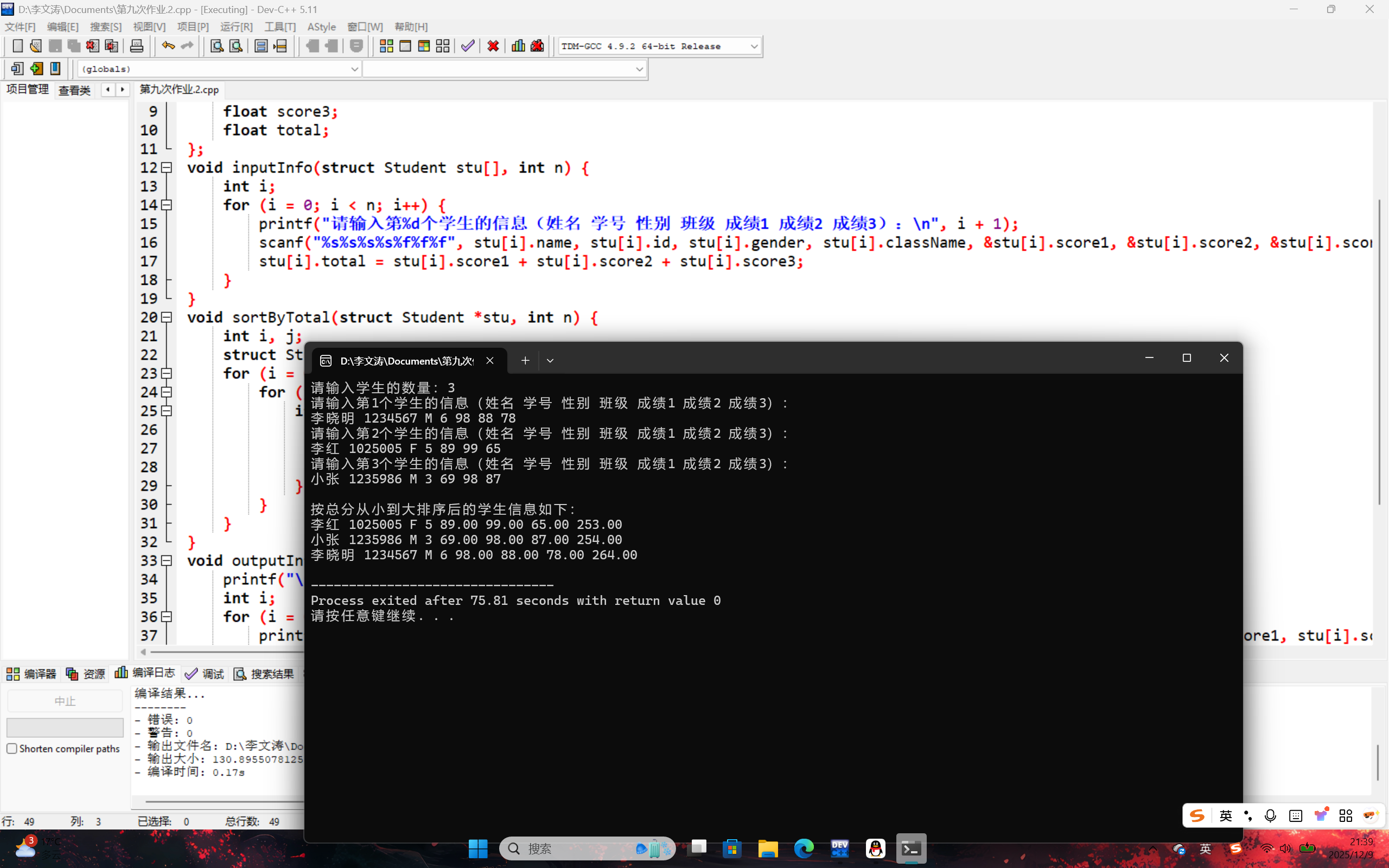The image size is (1389, 868).
Task: Switch to the 查看类 tab
Action: (x=75, y=90)
